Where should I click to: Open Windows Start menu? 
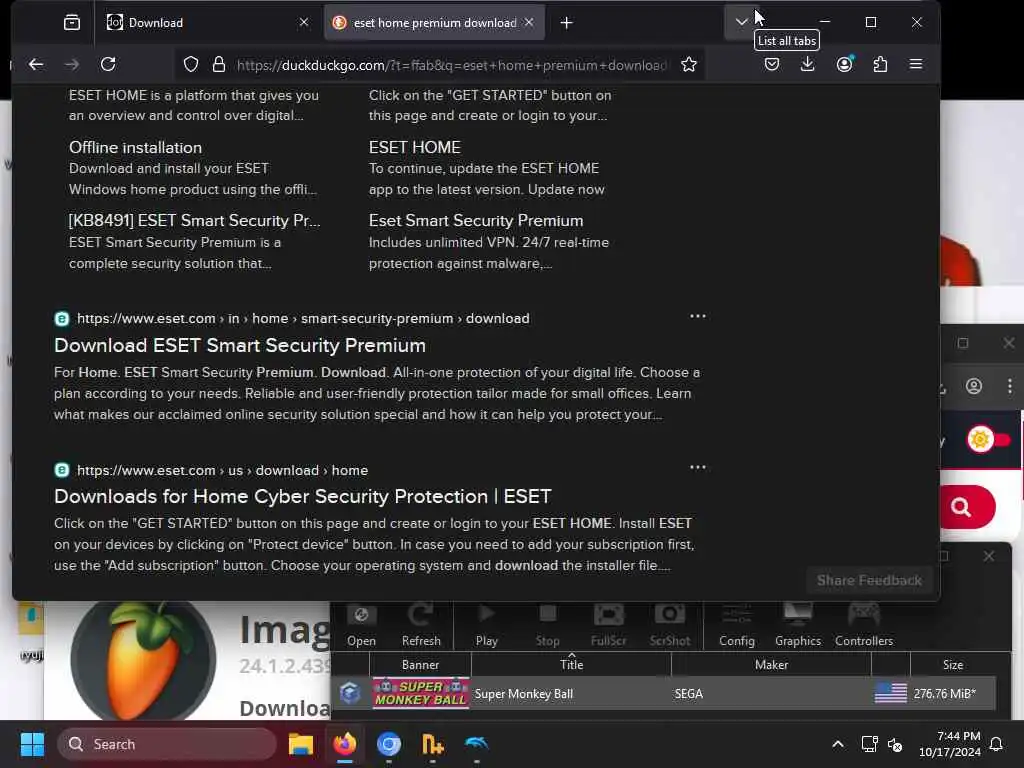point(32,744)
